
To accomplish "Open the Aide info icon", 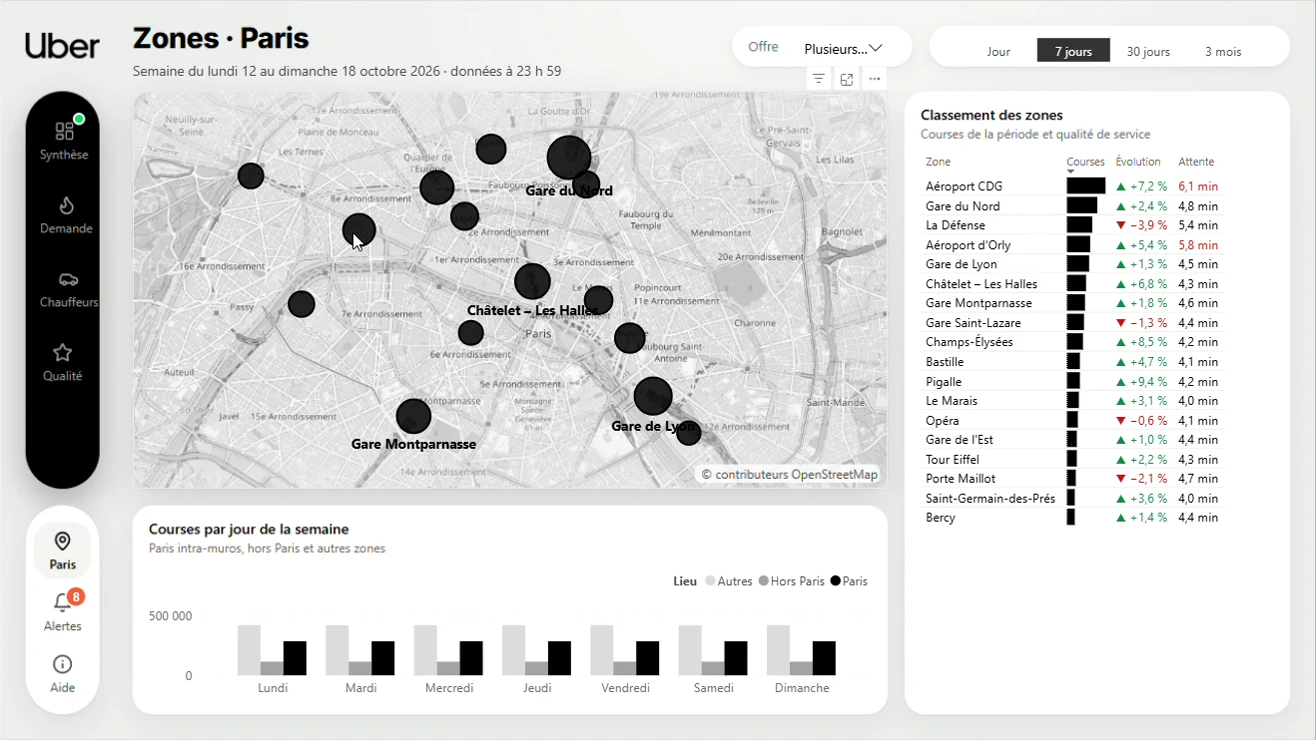I will pos(62,664).
